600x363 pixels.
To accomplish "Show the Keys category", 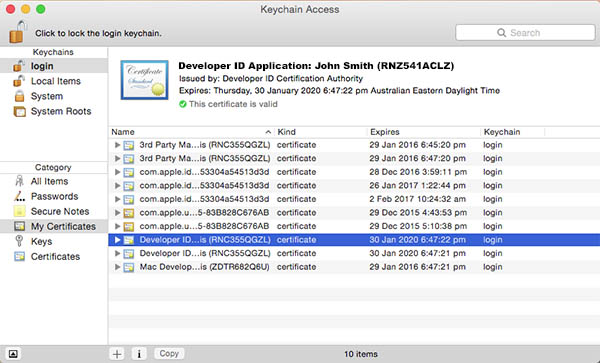I will point(54,241).
